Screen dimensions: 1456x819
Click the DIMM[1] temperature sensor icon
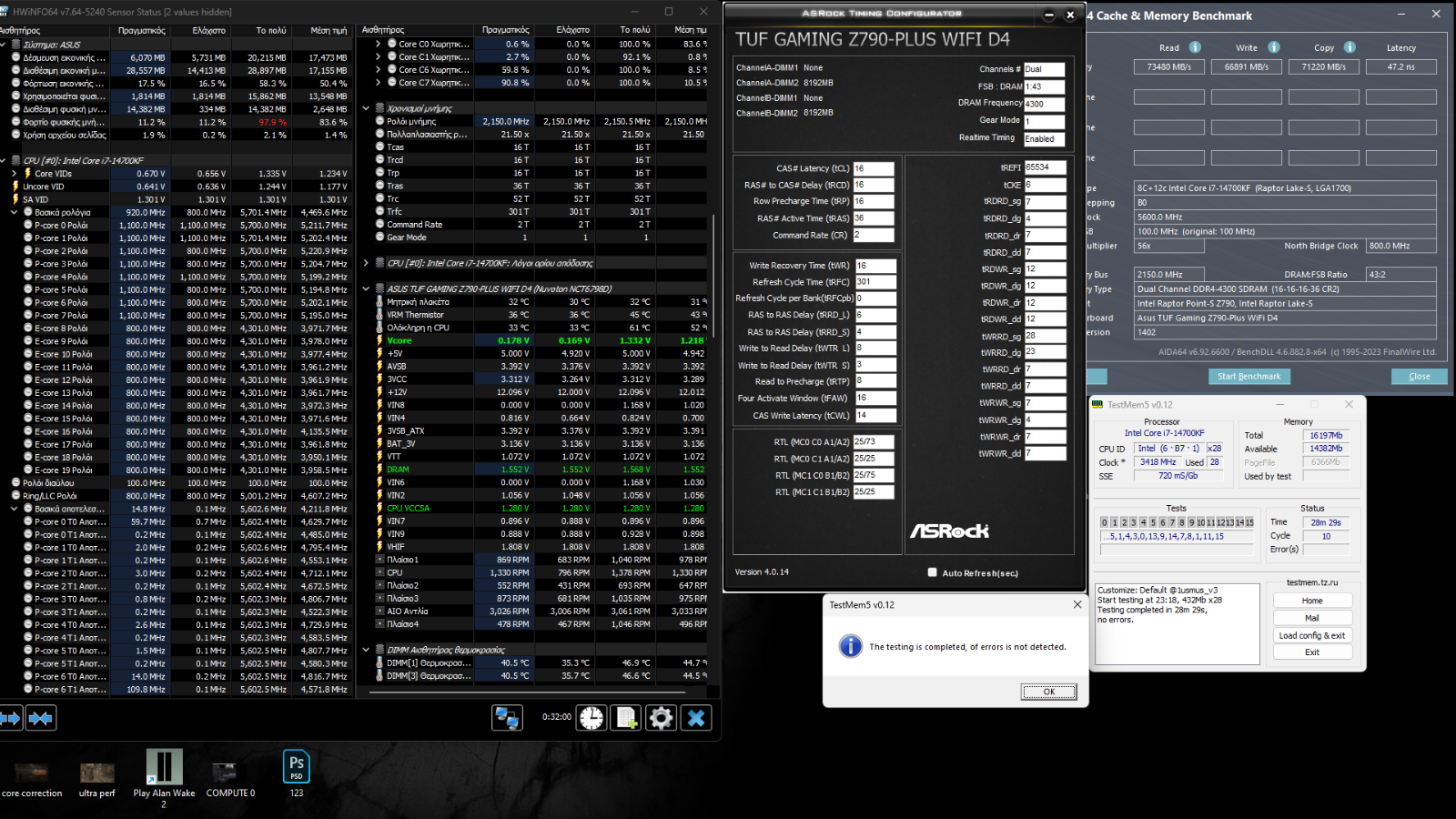(x=379, y=662)
